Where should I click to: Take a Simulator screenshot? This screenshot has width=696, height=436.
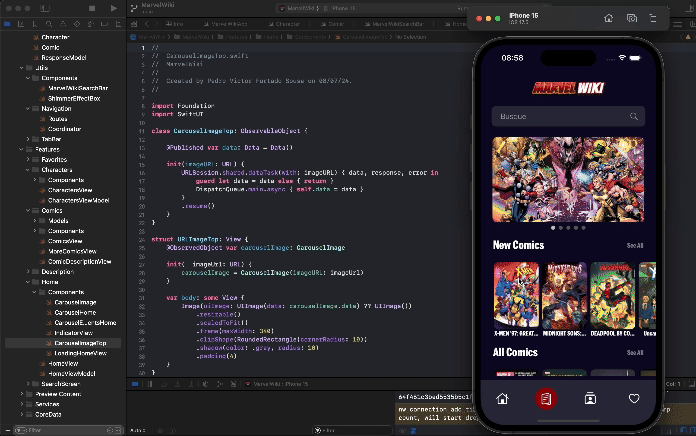[632, 18]
